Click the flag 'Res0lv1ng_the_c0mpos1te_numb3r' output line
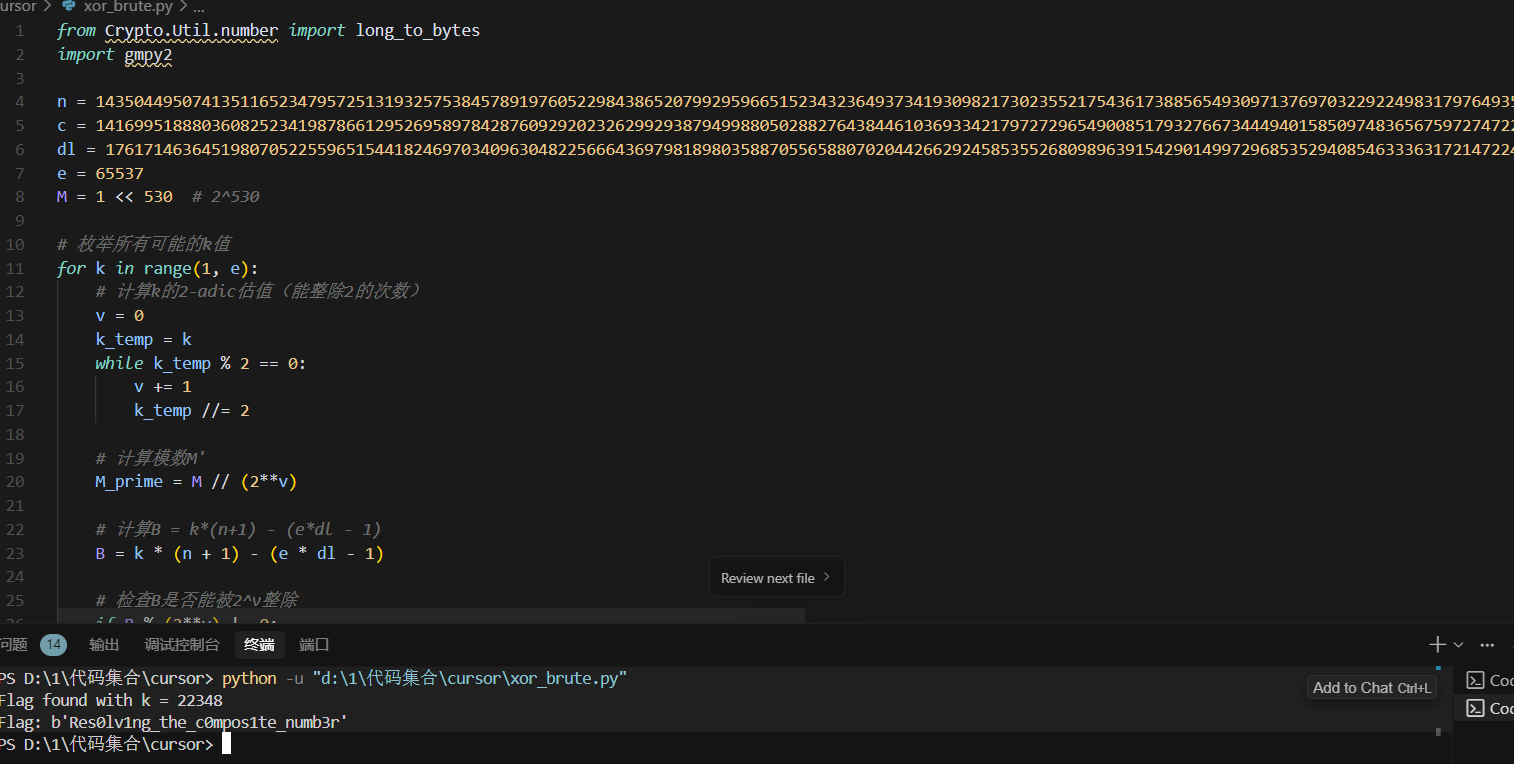Screen dimensions: 1514x764 pyautogui.click(x=174, y=722)
